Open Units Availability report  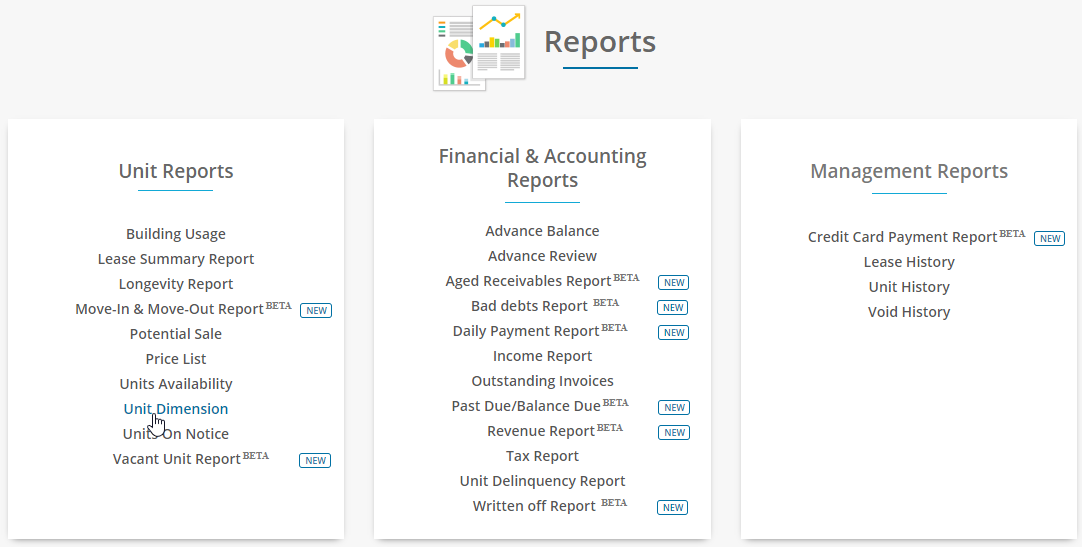(x=176, y=384)
